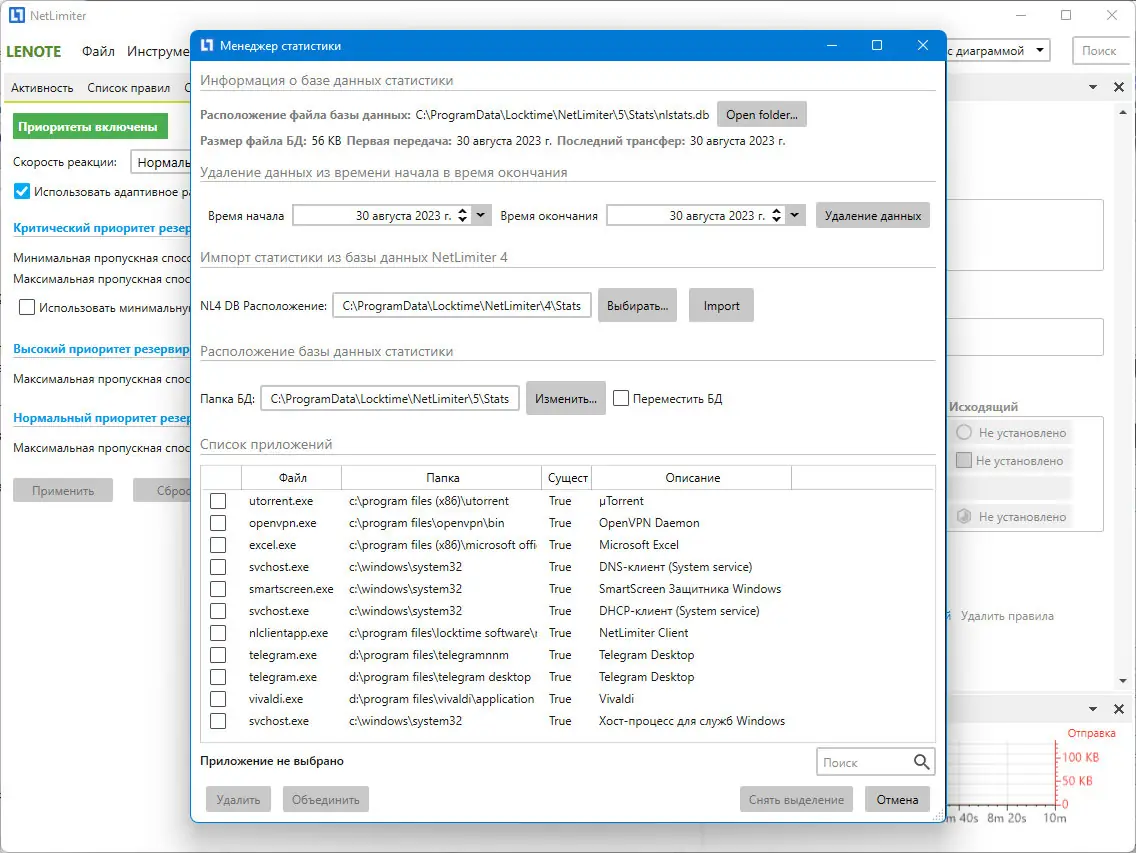
Task: Select the first 'Не установлено' radio button
Action: click(964, 433)
